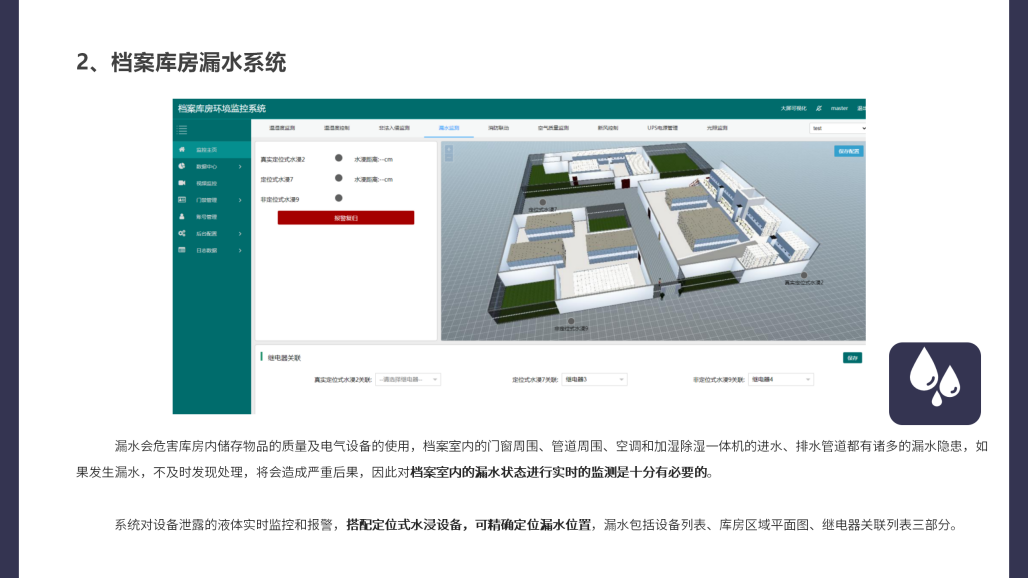This screenshot has width=1028, height=578.
Task: Select the 数据中心 sidebar icon
Action: coord(180,165)
